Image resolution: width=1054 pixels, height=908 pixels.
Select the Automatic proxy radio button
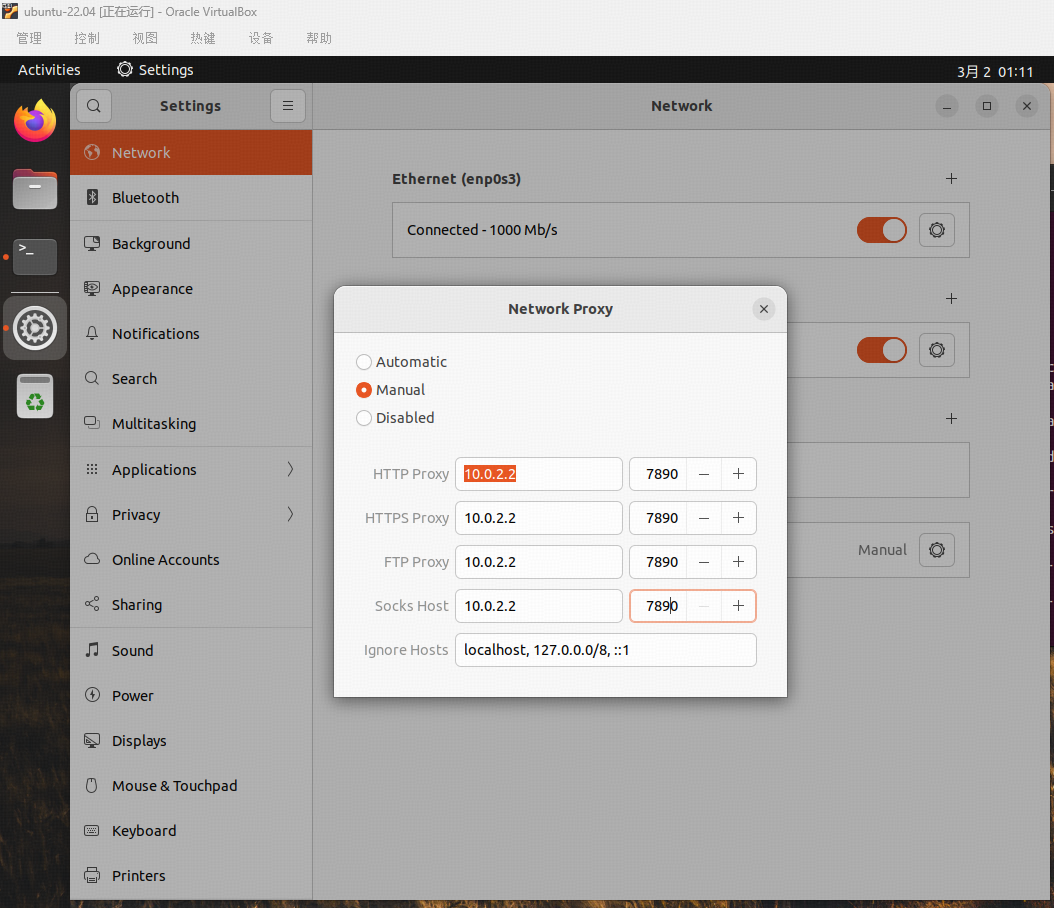pos(364,362)
